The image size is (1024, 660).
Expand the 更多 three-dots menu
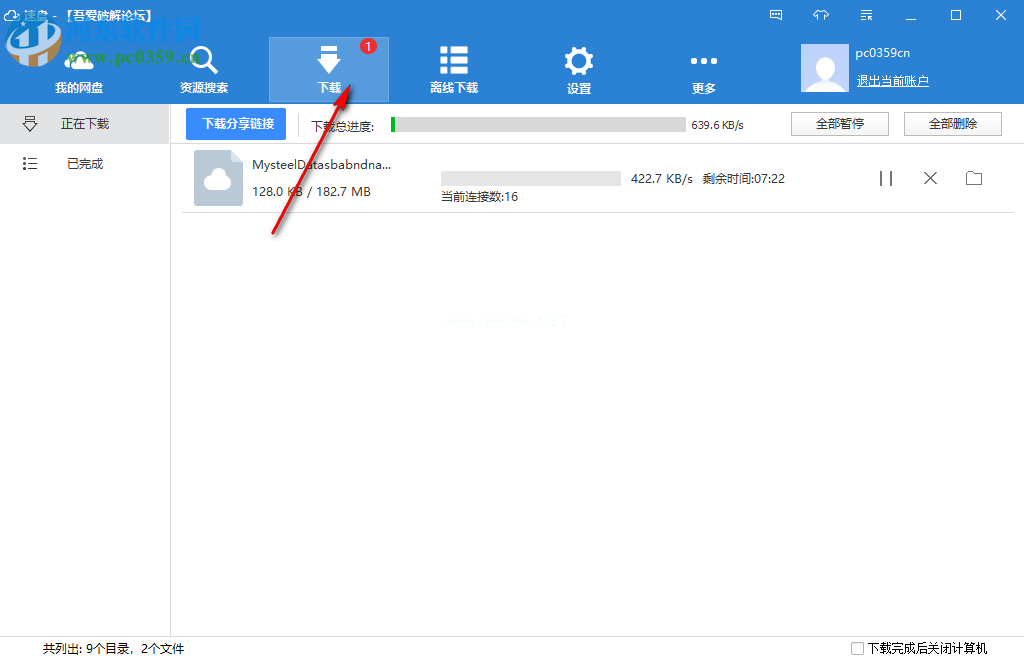[x=704, y=61]
